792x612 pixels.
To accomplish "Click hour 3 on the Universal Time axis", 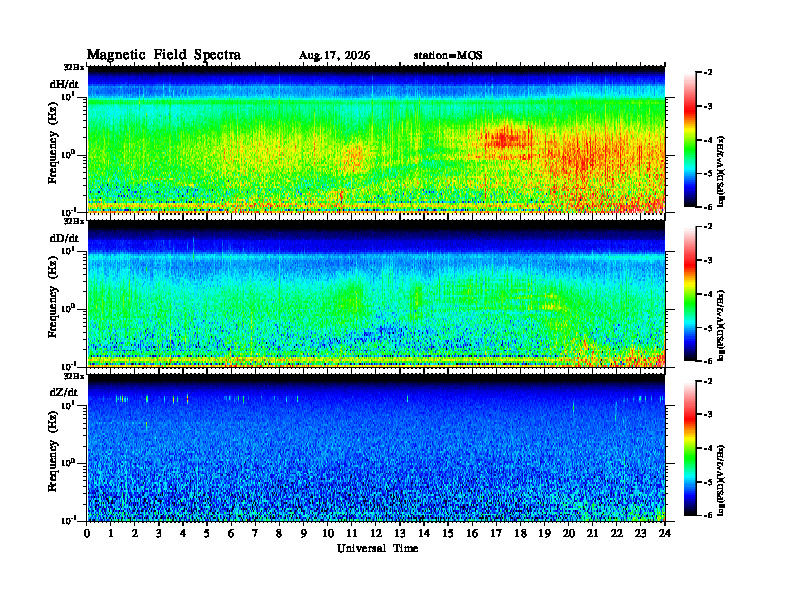I will click(159, 533).
